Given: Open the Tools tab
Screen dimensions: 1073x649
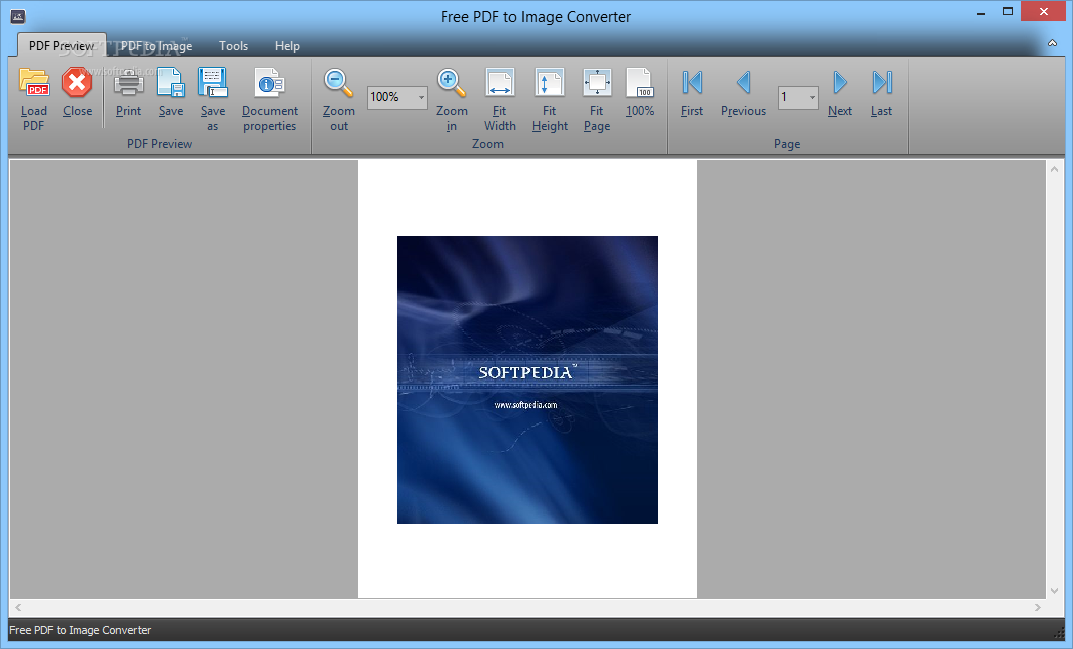Looking at the screenshot, I should pos(233,46).
